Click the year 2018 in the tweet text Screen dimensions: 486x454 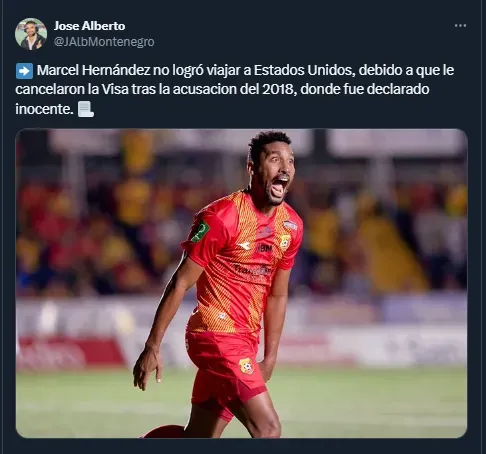coord(279,90)
